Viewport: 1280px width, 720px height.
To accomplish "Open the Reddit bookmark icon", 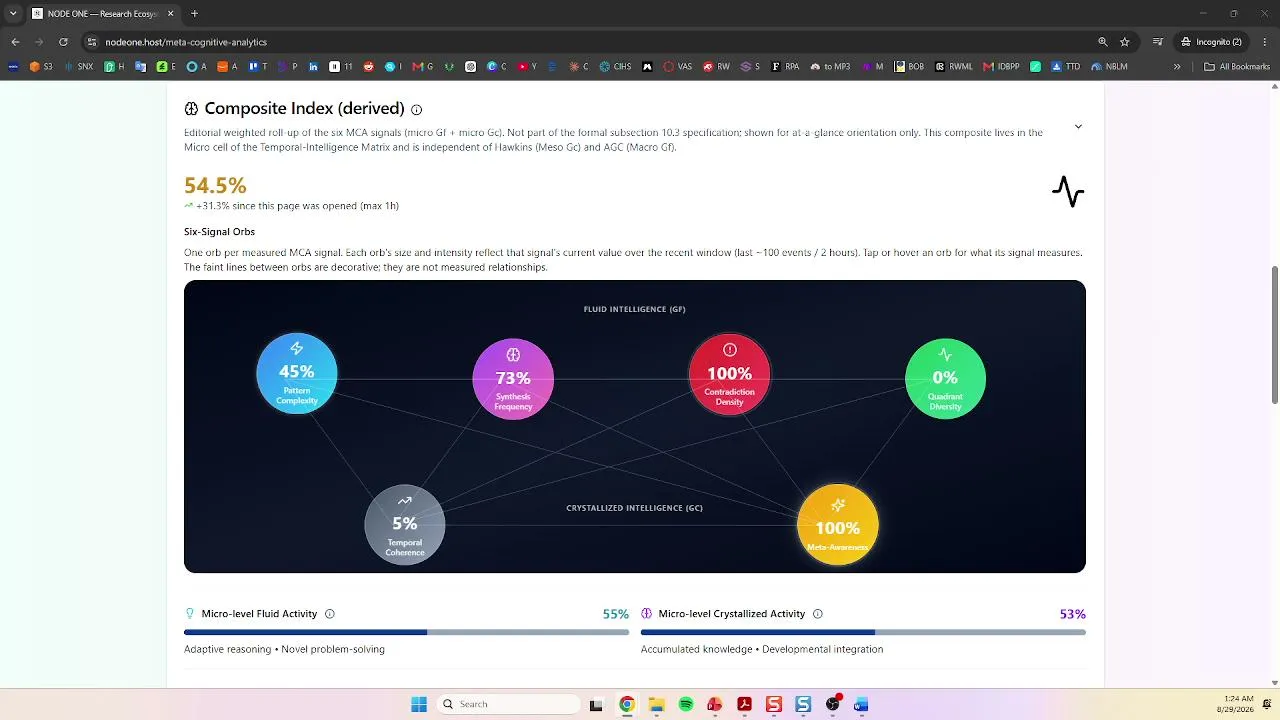I will [x=368, y=67].
